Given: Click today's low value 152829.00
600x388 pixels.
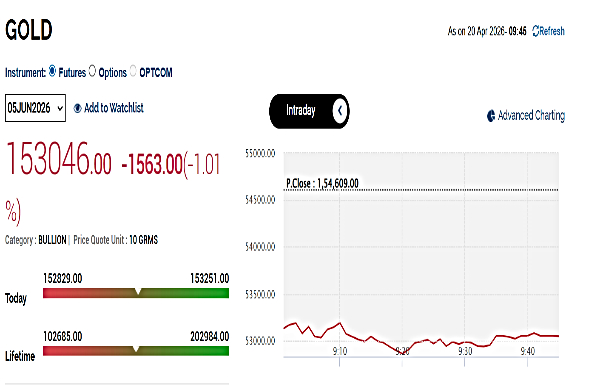Looking at the screenshot, I should click(x=63, y=279).
